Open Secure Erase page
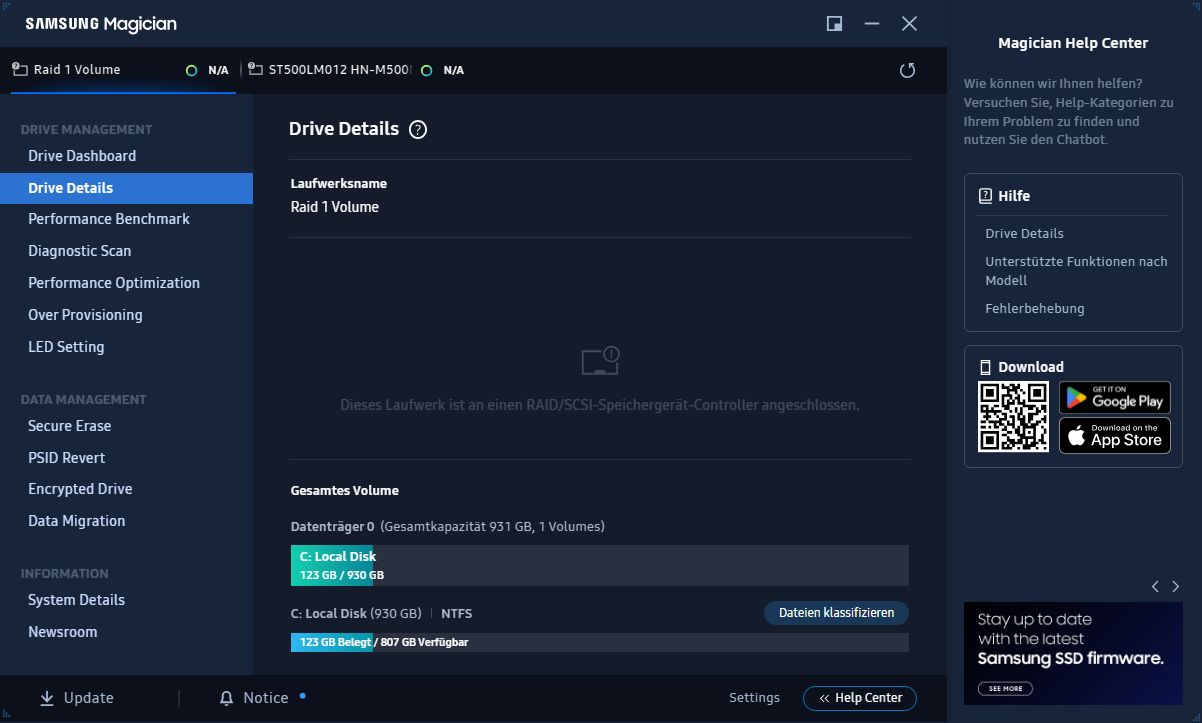 [69, 426]
